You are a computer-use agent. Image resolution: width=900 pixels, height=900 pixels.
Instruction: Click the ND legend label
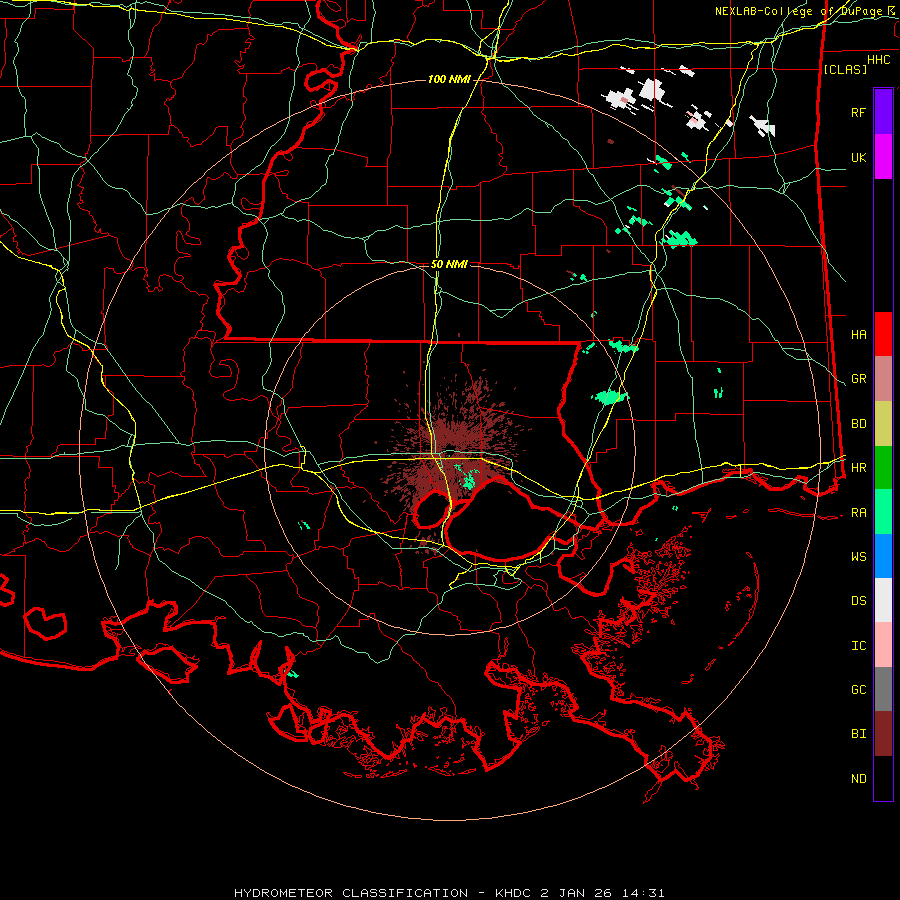[858, 778]
